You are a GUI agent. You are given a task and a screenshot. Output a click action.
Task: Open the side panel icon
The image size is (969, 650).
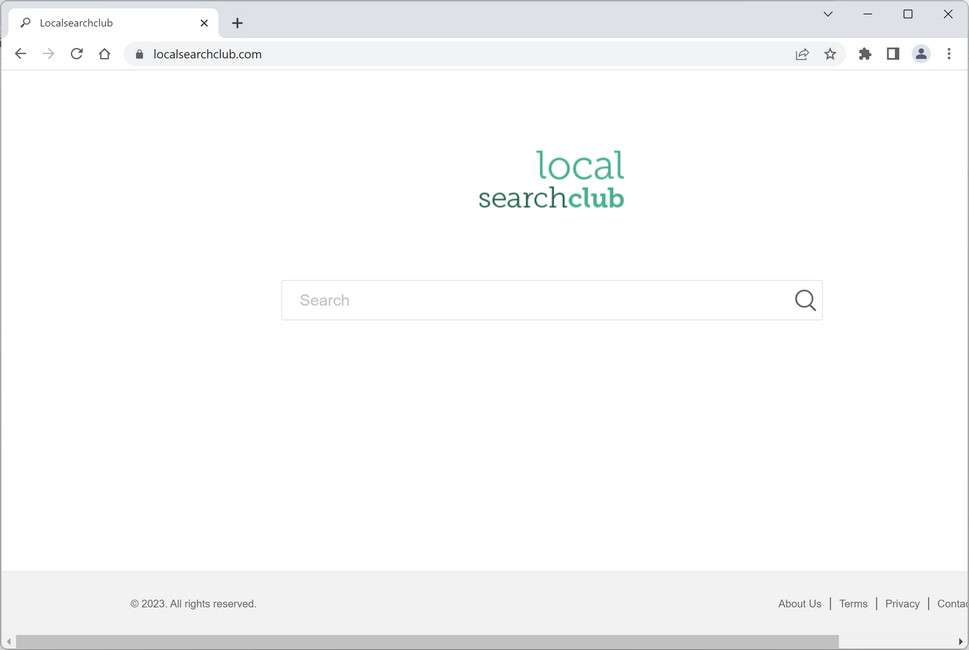892,53
